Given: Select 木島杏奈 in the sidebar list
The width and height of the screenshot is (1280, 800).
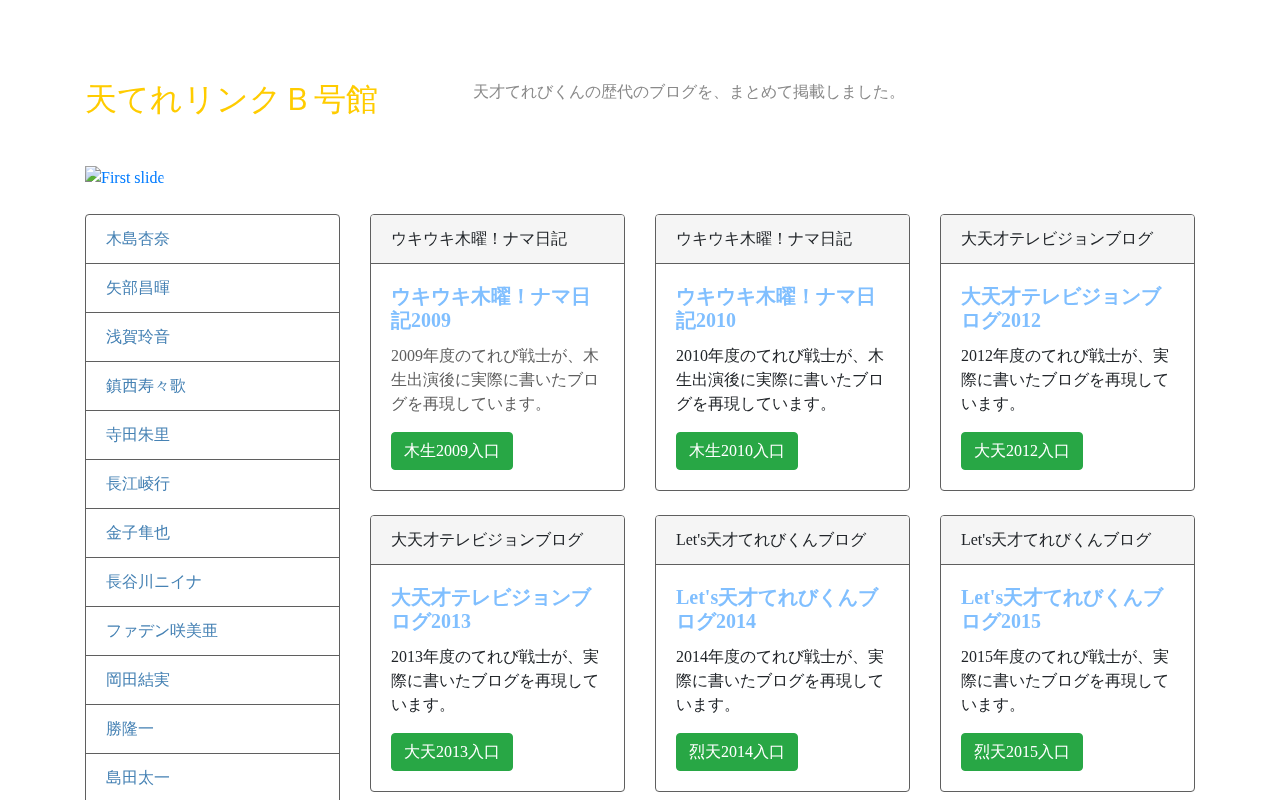Looking at the screenshot, I should coord(212,239).
